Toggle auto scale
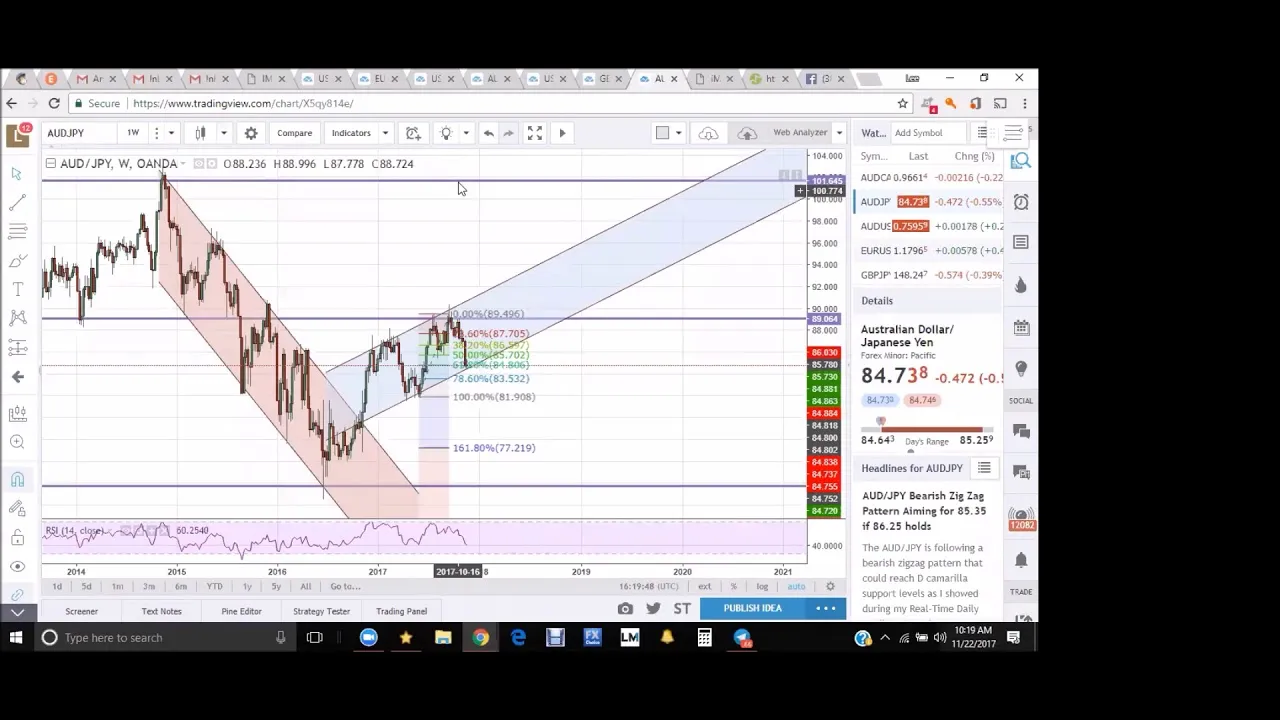Image resolution: width=1280 pixels, height=720 pixels. pos(797,586)
